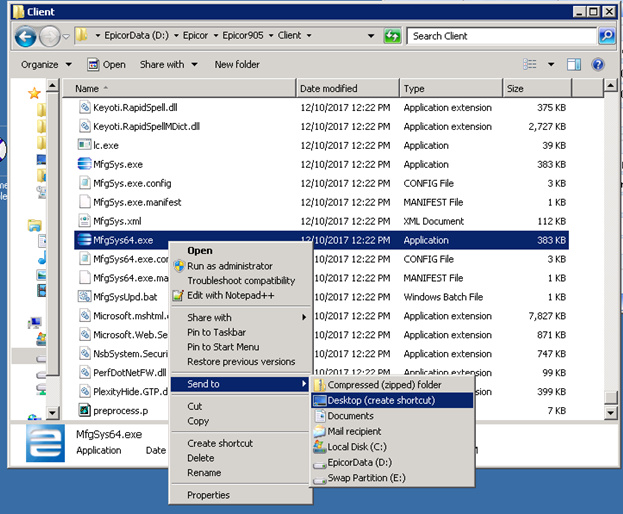Click the Search magnifier icon
623x514 pixels.
607,36
